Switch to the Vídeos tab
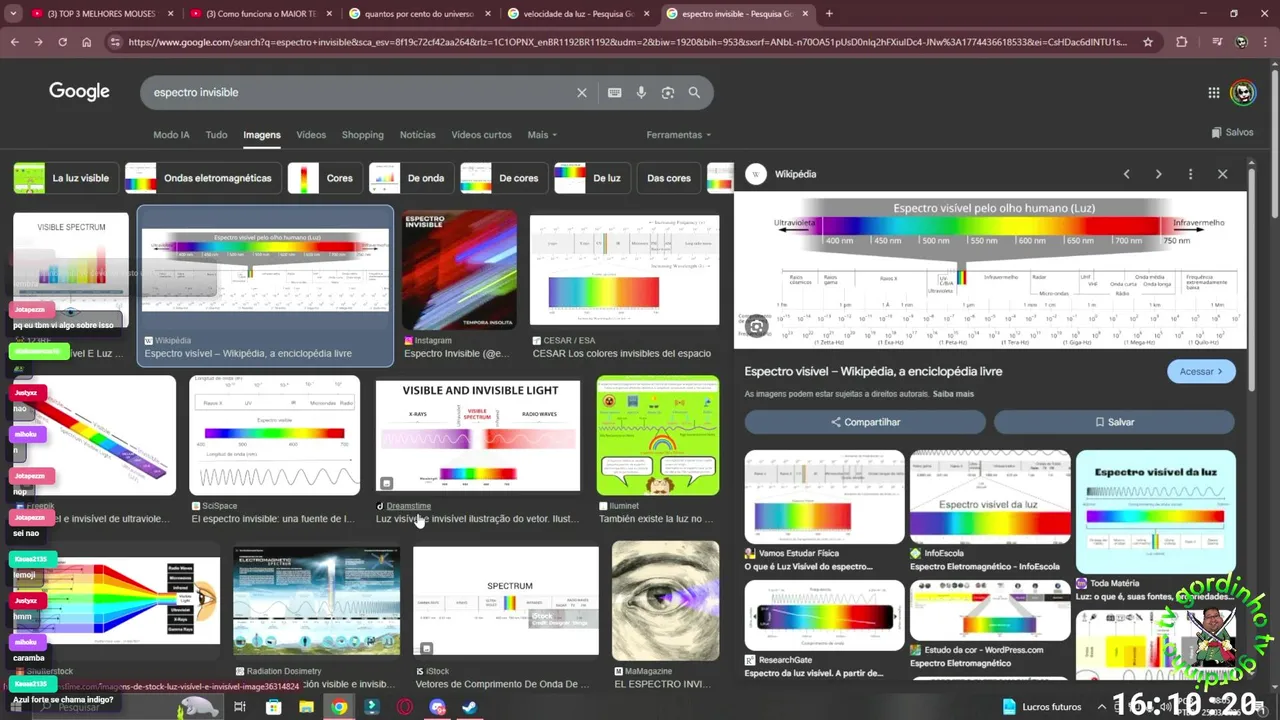The width and height of the screenshot is (1280, 720). tap(311, 135)
